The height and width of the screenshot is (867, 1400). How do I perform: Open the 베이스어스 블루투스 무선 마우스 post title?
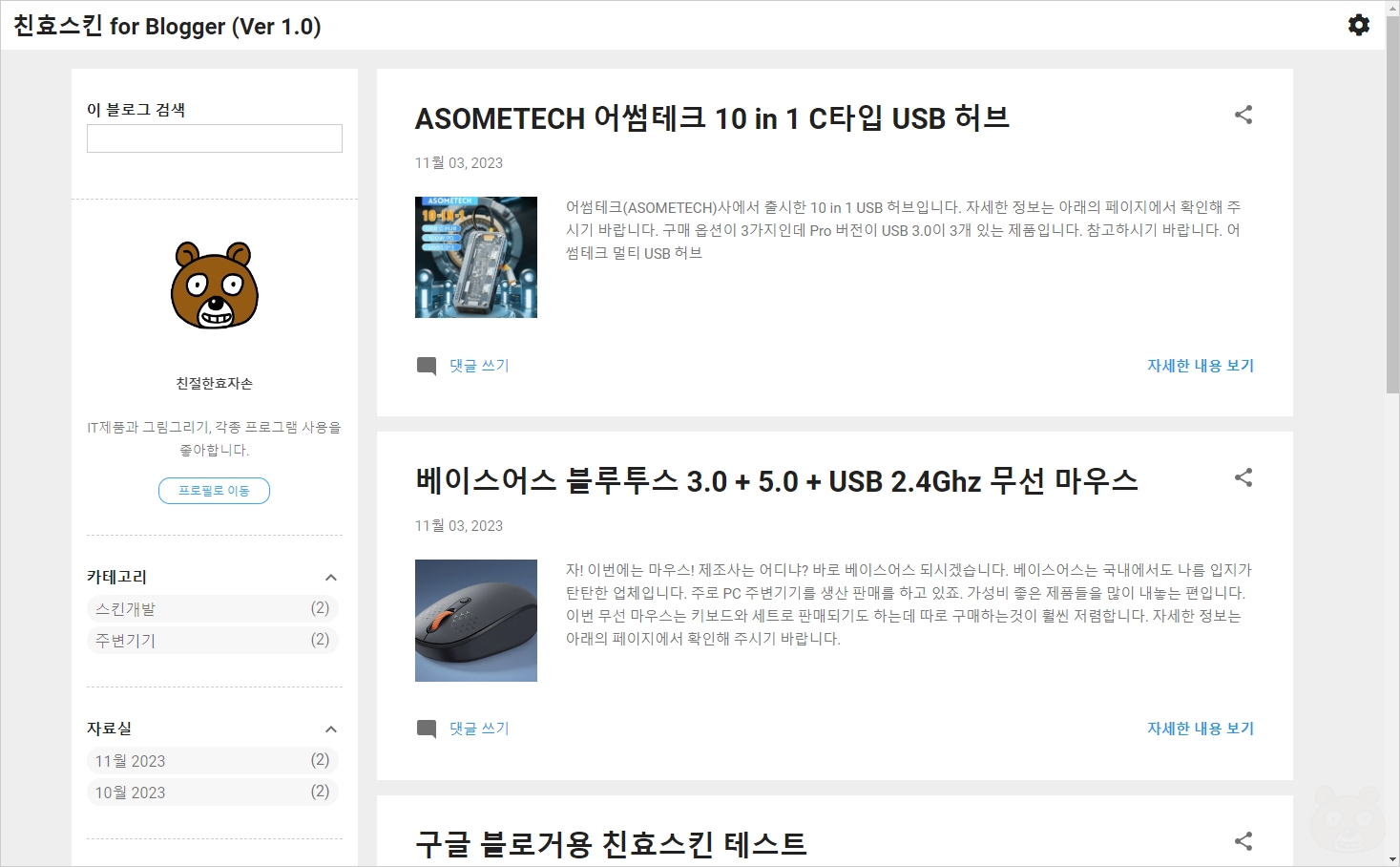[x=777, y=481]
